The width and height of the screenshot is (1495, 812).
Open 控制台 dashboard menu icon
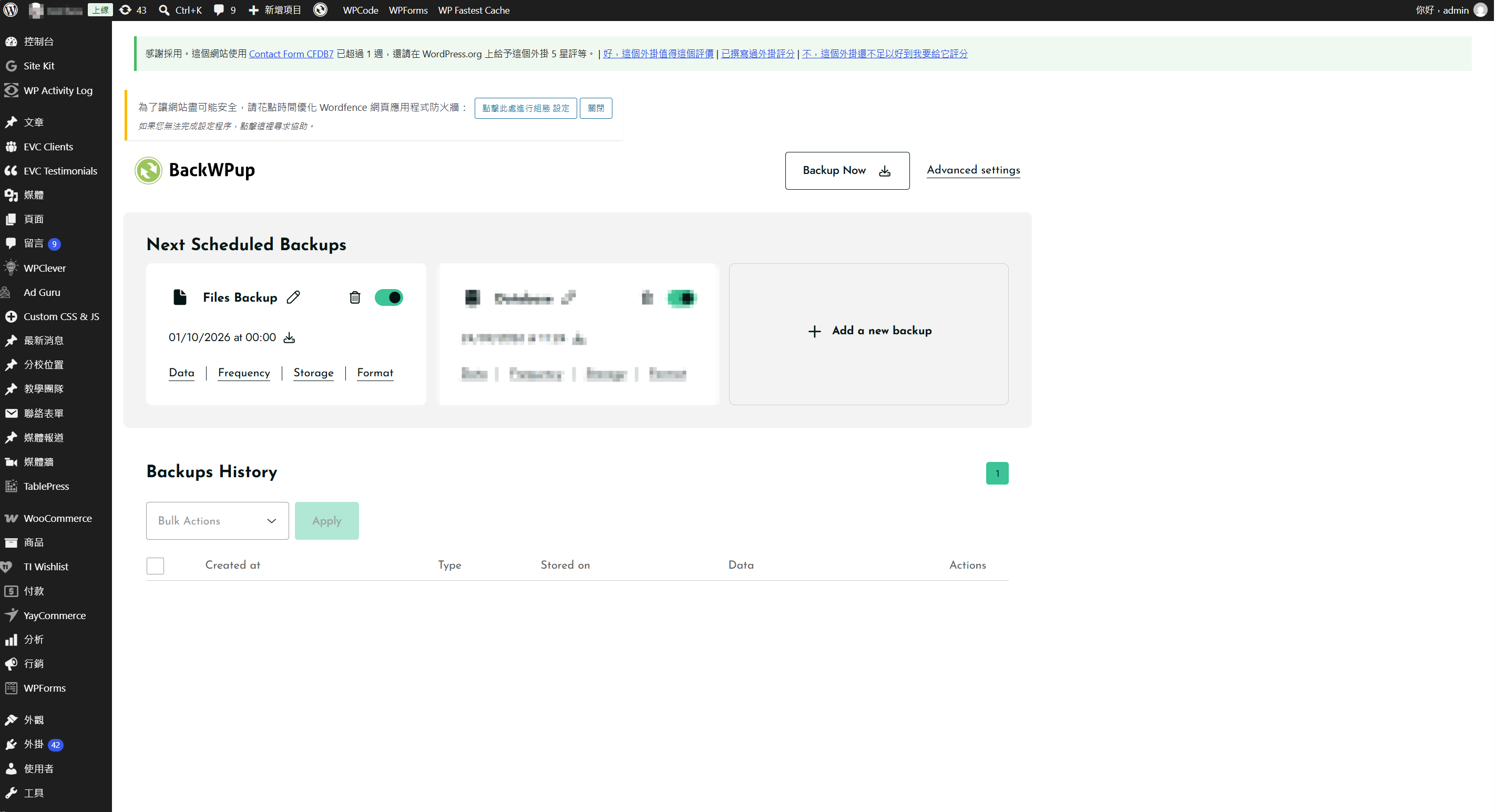(x=11, y=41)
